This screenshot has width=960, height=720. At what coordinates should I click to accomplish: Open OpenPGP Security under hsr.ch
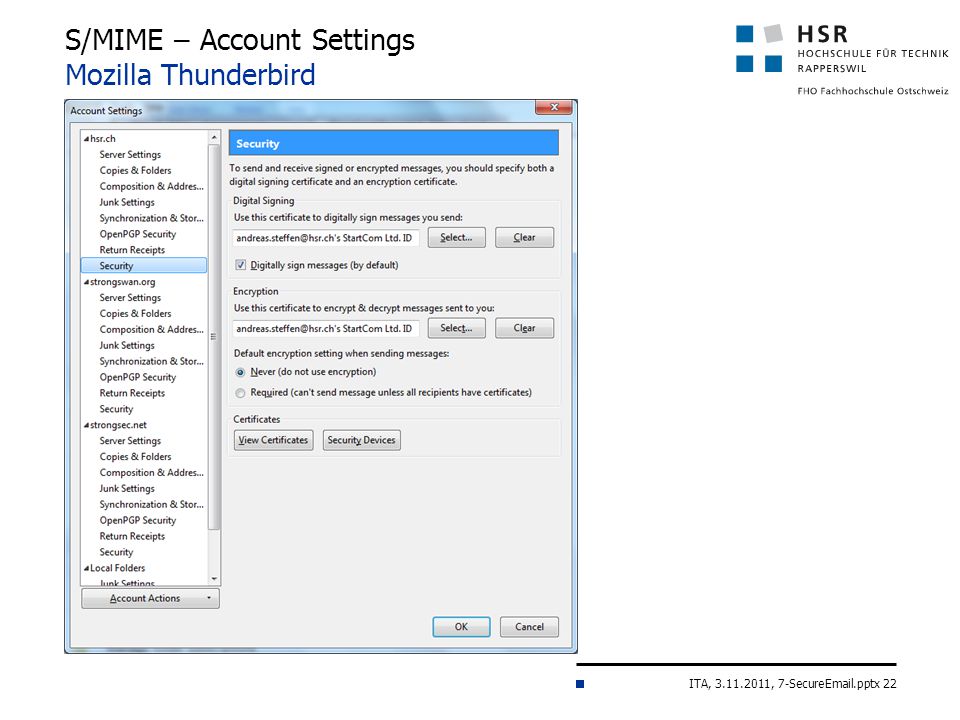(x=138, y=234)
